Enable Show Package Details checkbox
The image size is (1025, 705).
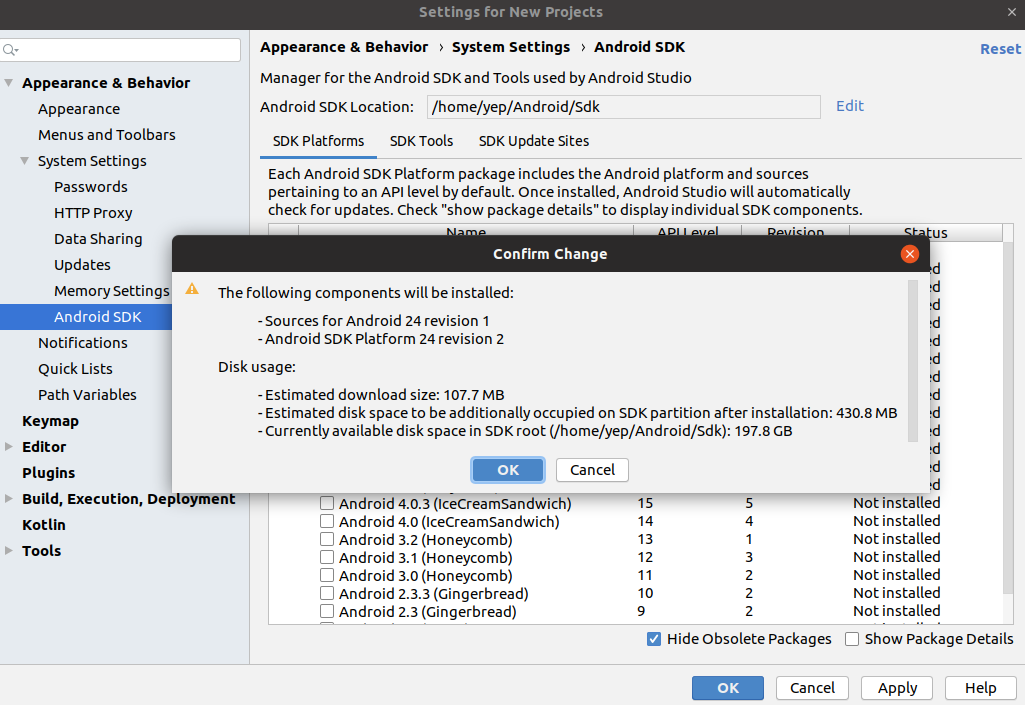852,639
